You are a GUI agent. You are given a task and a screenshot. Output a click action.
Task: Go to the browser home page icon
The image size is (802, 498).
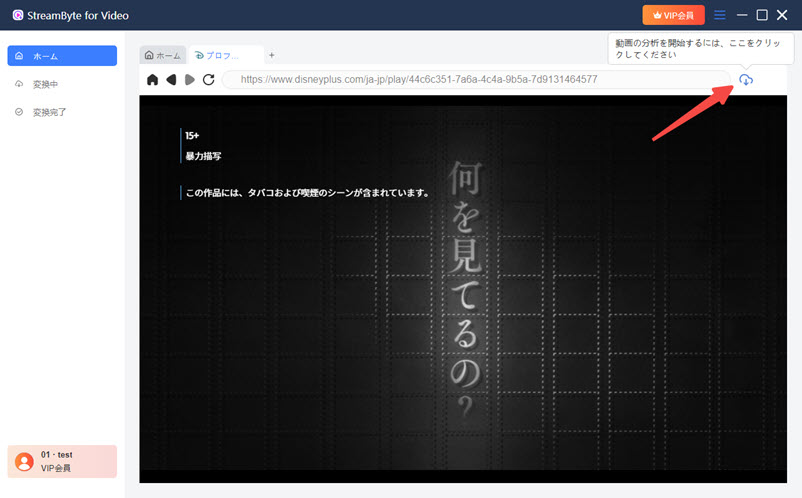click(x=152, y=80)
